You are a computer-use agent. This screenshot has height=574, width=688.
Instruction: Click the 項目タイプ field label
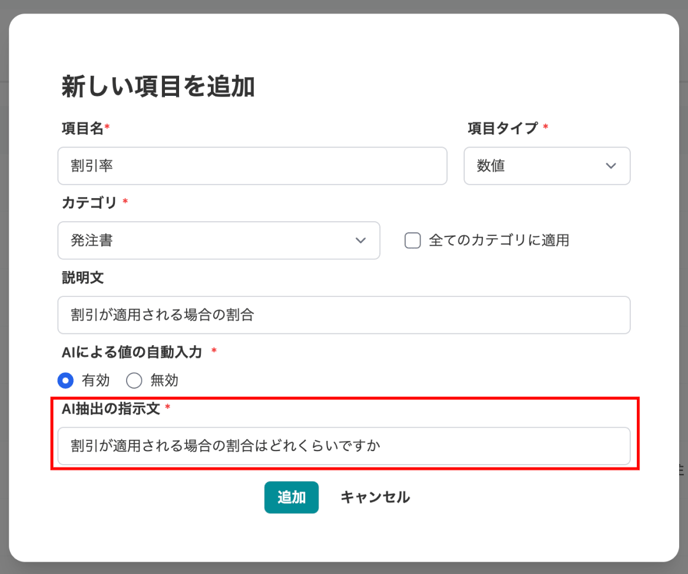(x=502, y=128)
